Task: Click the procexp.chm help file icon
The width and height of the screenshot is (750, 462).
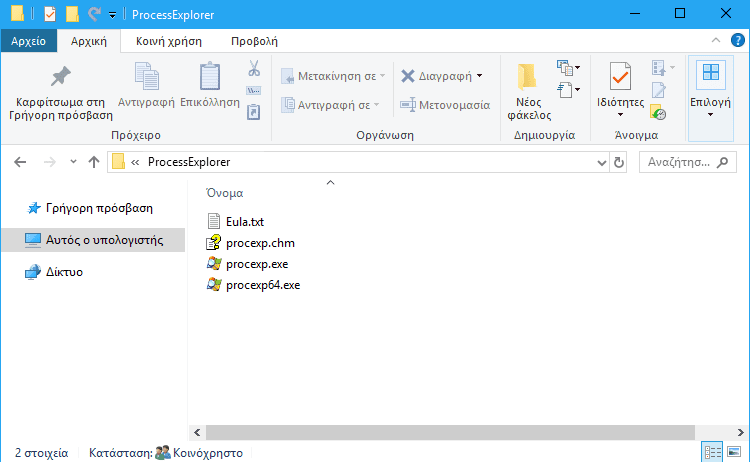Action: (x=214, y=242)
